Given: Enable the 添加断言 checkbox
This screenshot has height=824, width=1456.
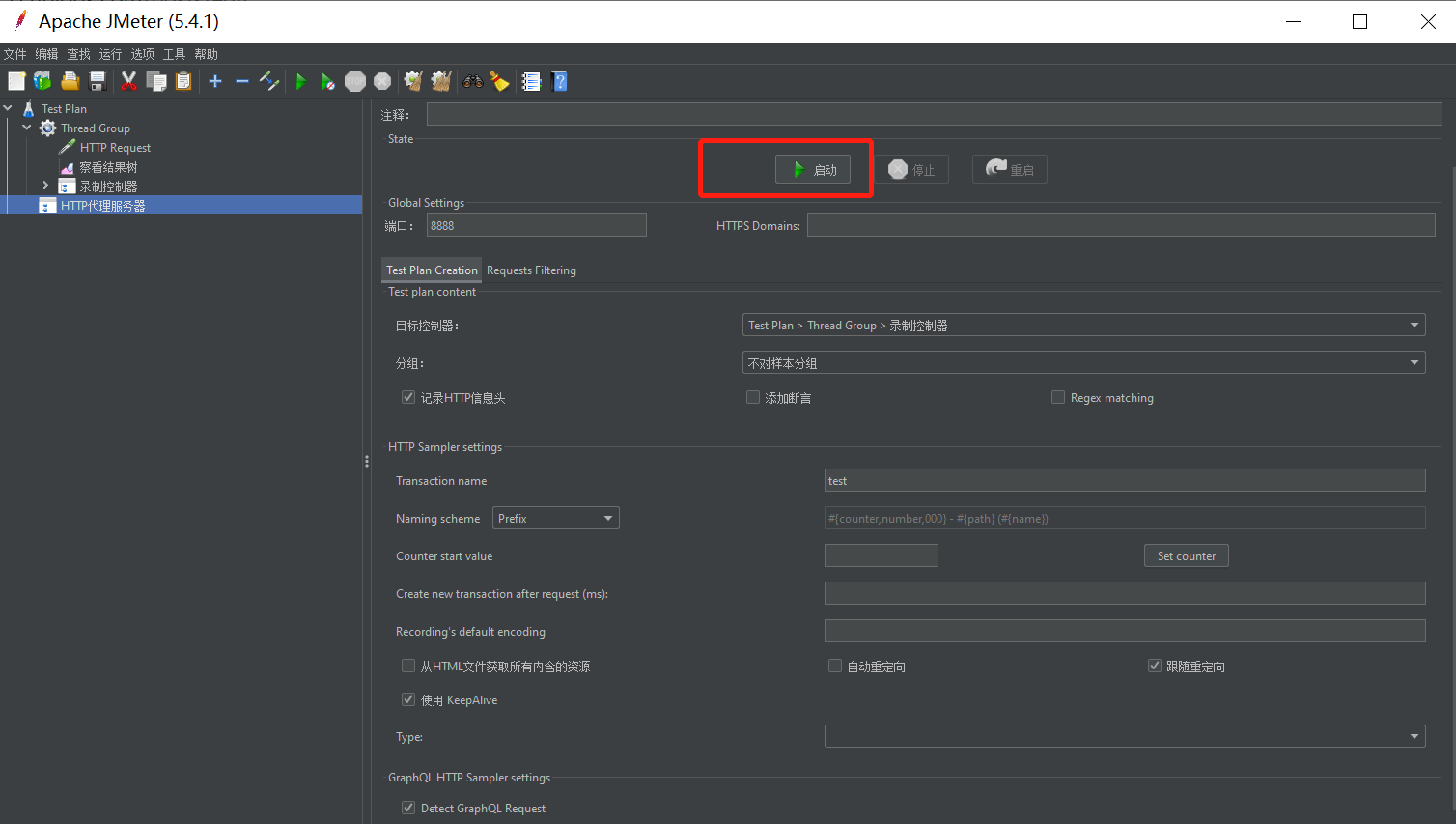Looking at the screenshot, I should [x=753, y=397].
